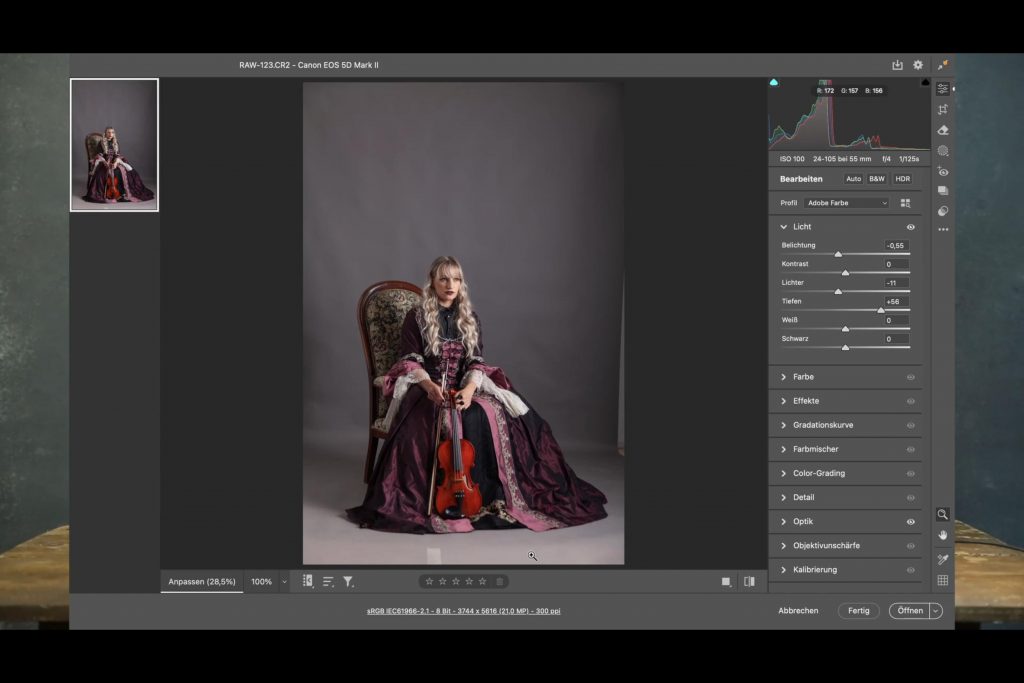This screenshot has width=1024, height=683.
Task: Toggle the Optik panel eye icon
Action: pyautogui.click(x=910, y=522)
